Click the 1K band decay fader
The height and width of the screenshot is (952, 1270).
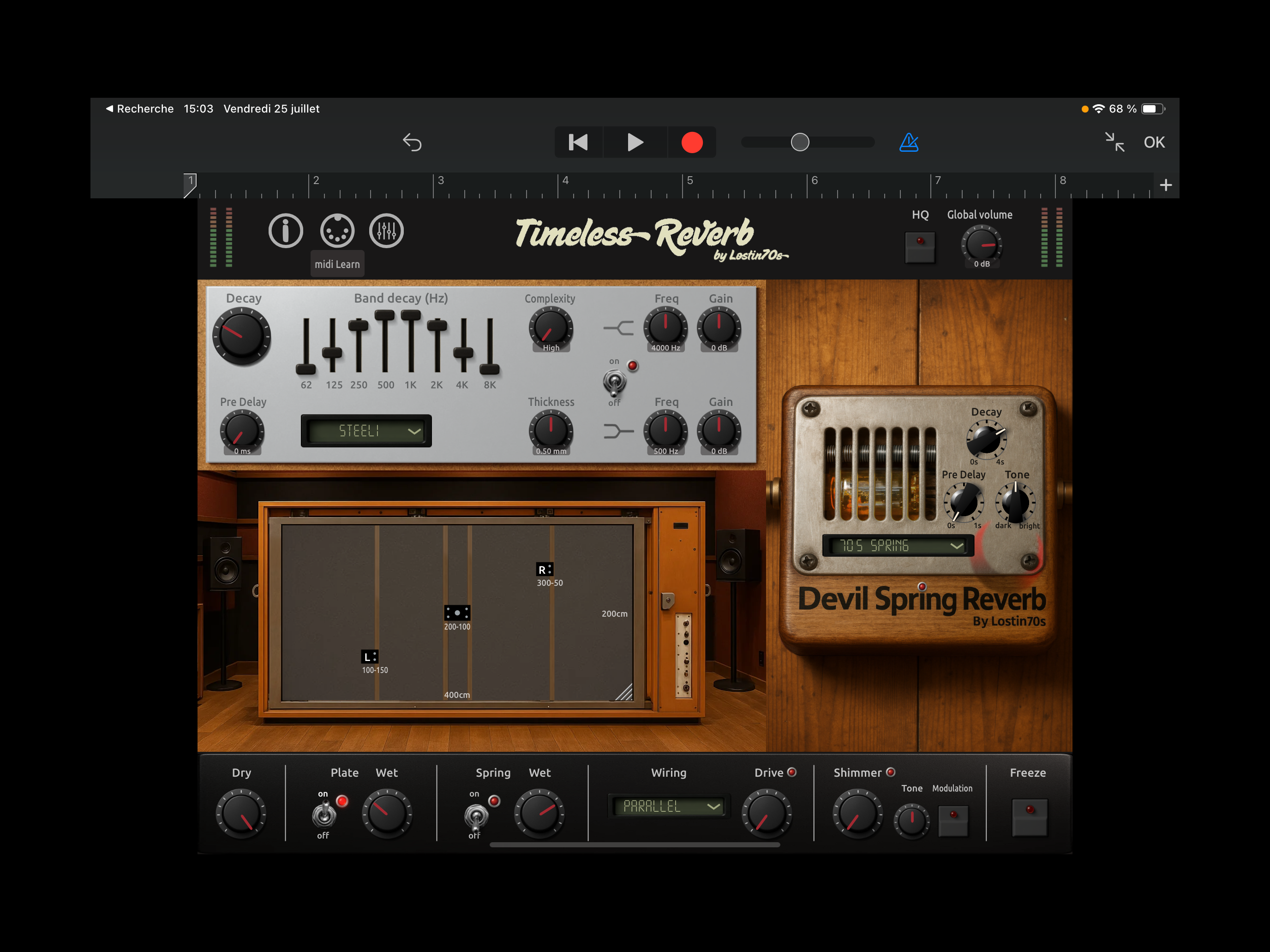click(x=411, y=315)
